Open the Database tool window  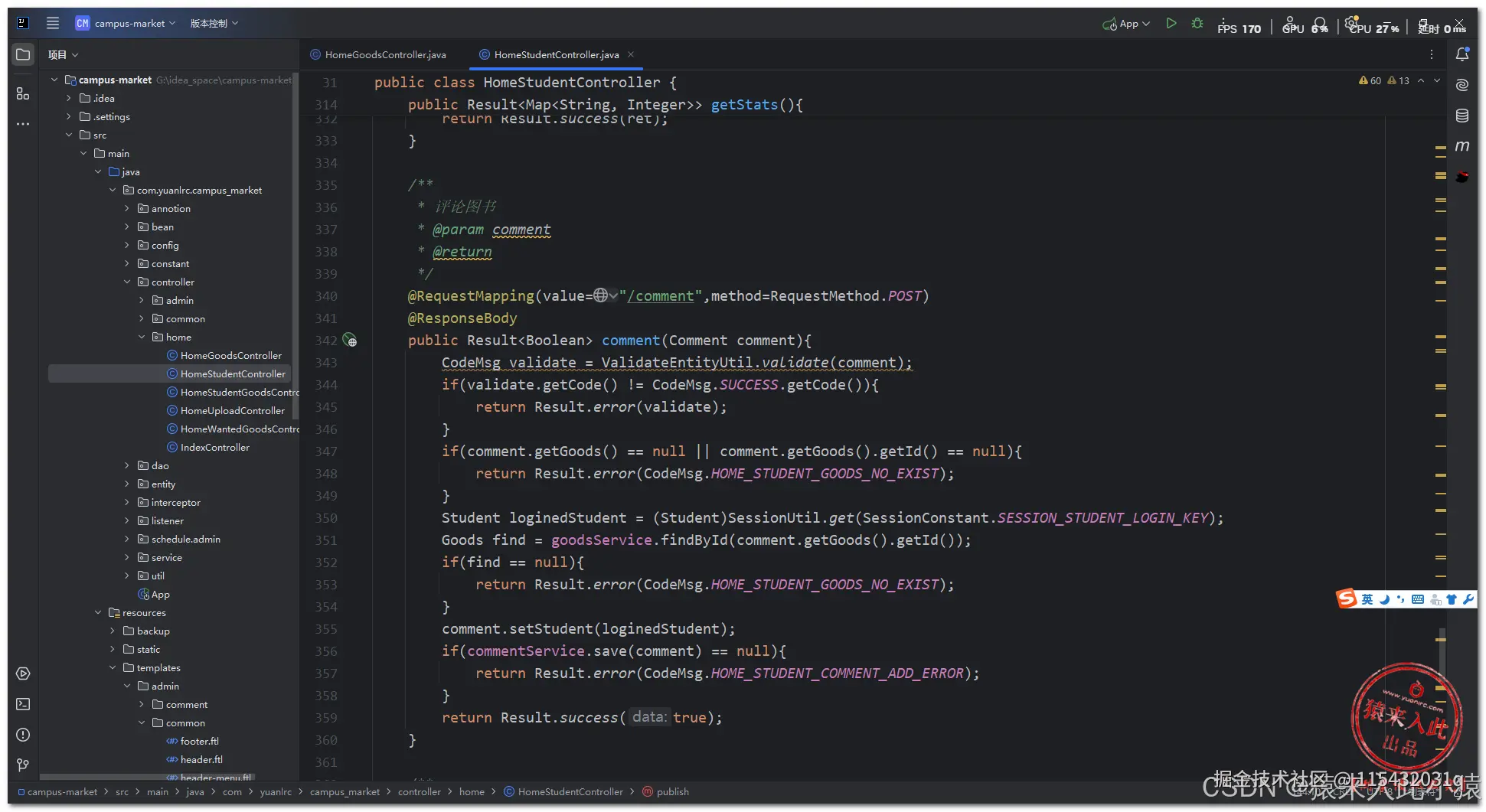[x=1462, y=116]
